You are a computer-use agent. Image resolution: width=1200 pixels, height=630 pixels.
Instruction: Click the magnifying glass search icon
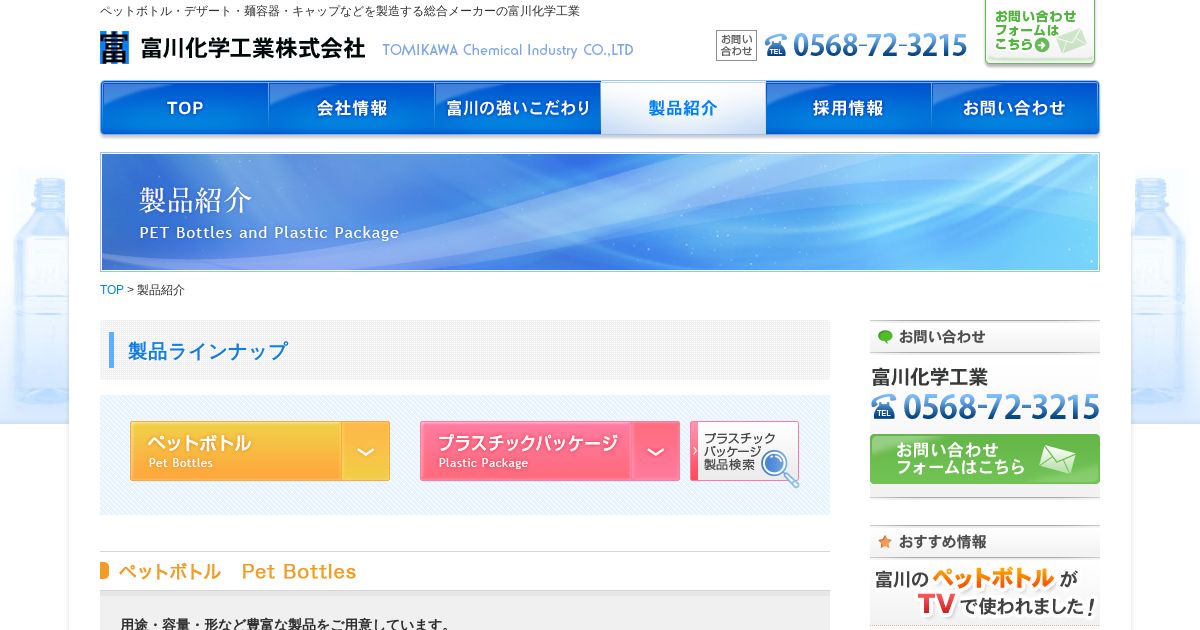pos(779,467)
